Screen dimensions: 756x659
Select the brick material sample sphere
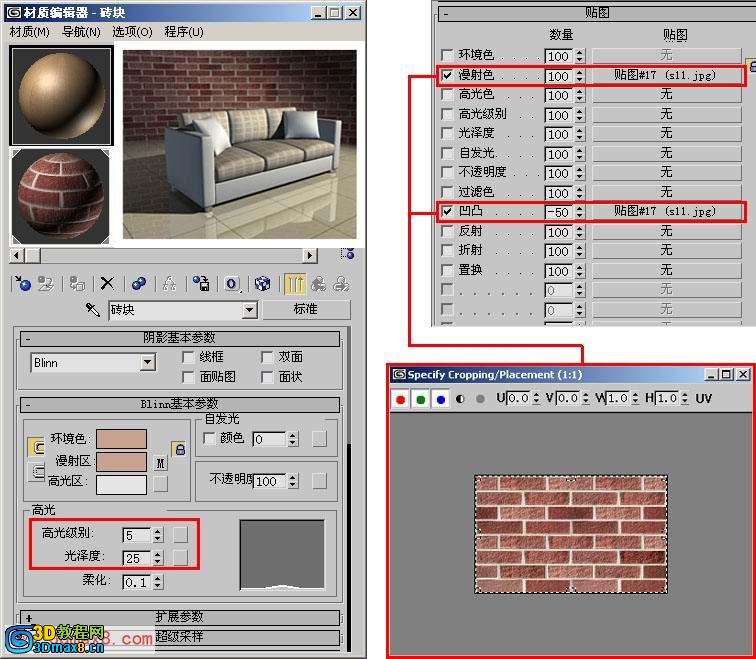pyautogui.click(x=61, y=196)
